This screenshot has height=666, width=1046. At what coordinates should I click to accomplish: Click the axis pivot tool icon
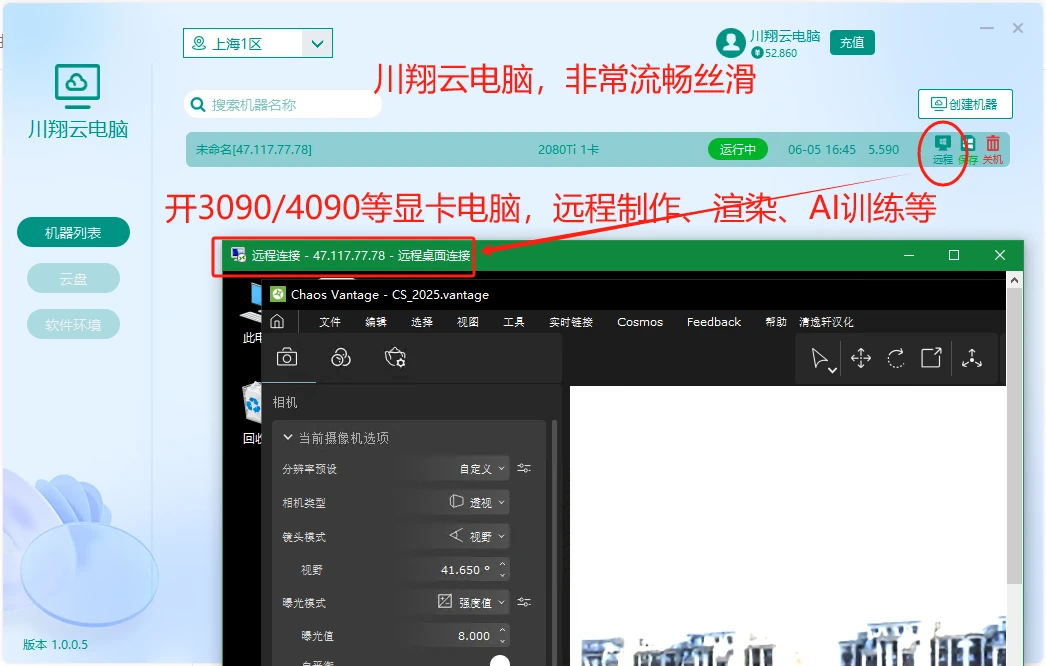click(971, 358)
